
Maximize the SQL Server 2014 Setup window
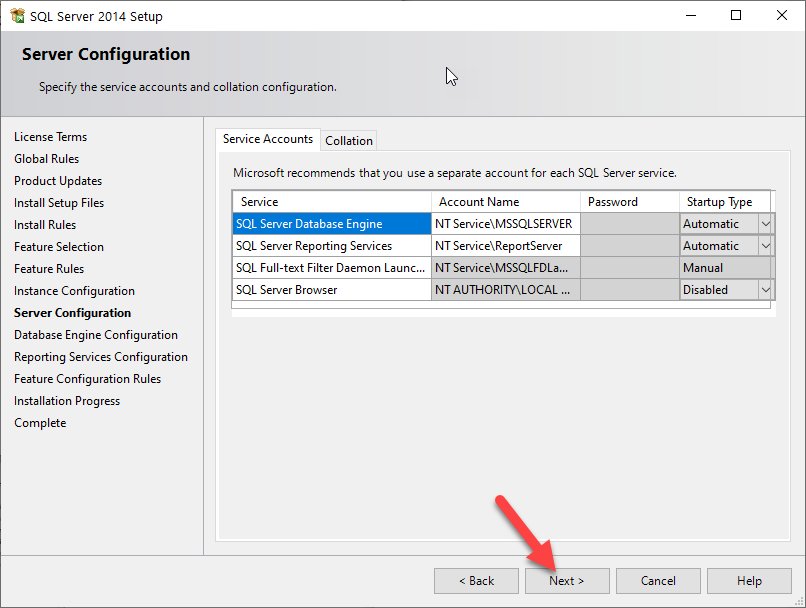pos(736,15)
